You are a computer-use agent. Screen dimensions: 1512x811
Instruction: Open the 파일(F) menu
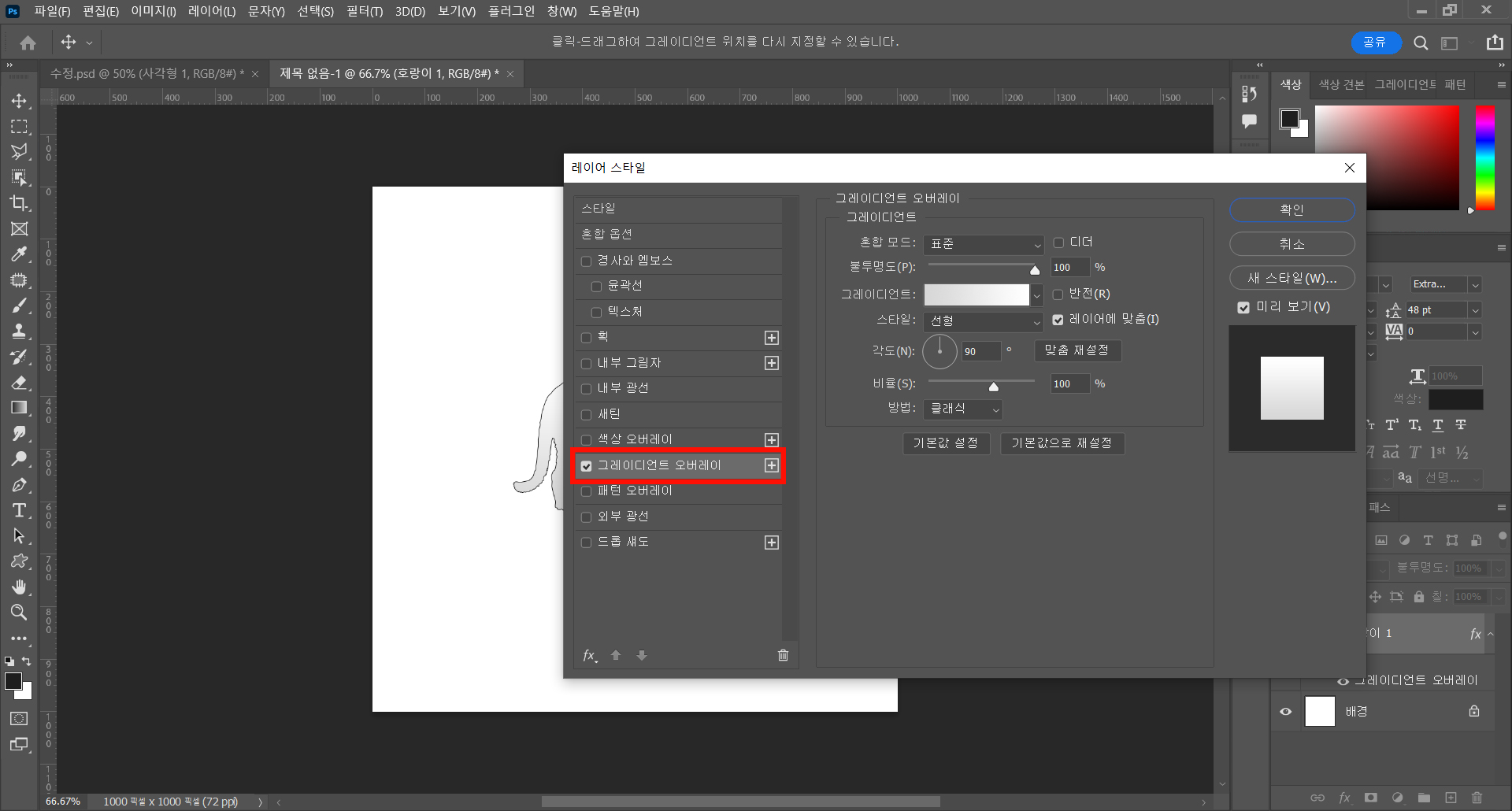point(52,11)
